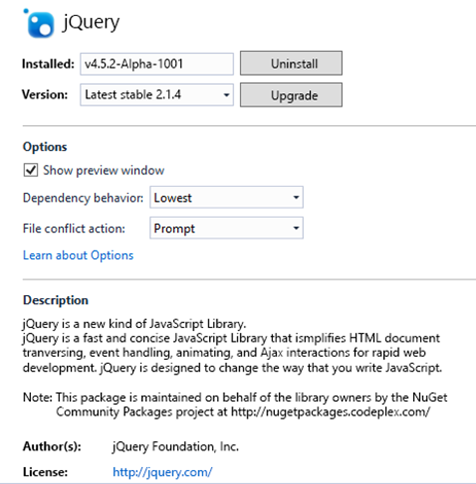Click the jQuery title text
476x484 pixels.
click(x=91, y=23)
